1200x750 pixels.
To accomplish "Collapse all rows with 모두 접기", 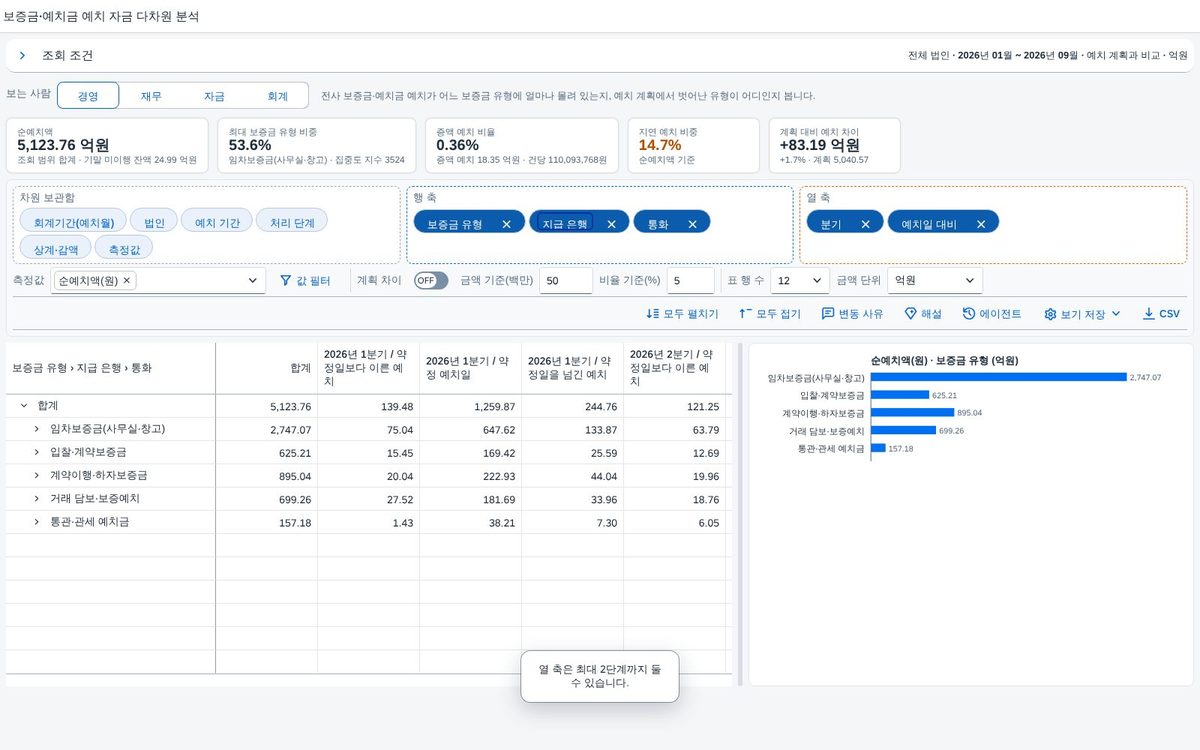I will pyautogui.click(x=769, y=314).
